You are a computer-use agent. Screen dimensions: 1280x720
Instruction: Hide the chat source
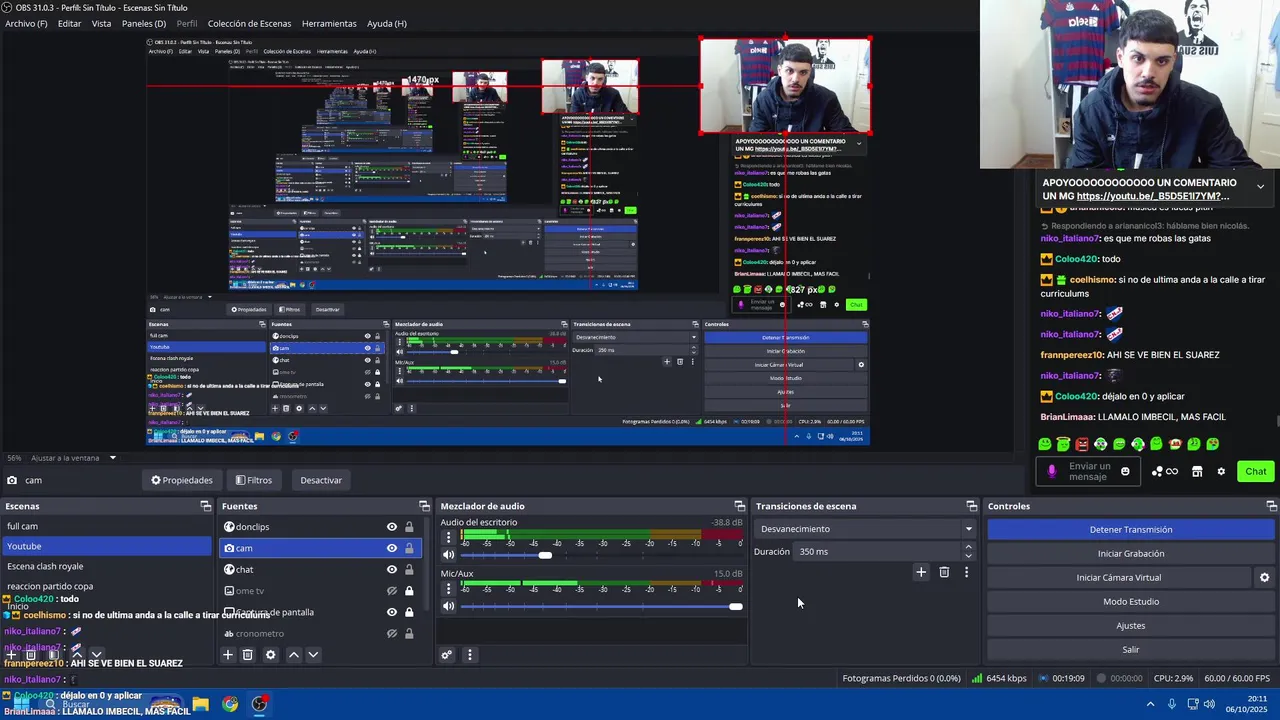[392, 569]
